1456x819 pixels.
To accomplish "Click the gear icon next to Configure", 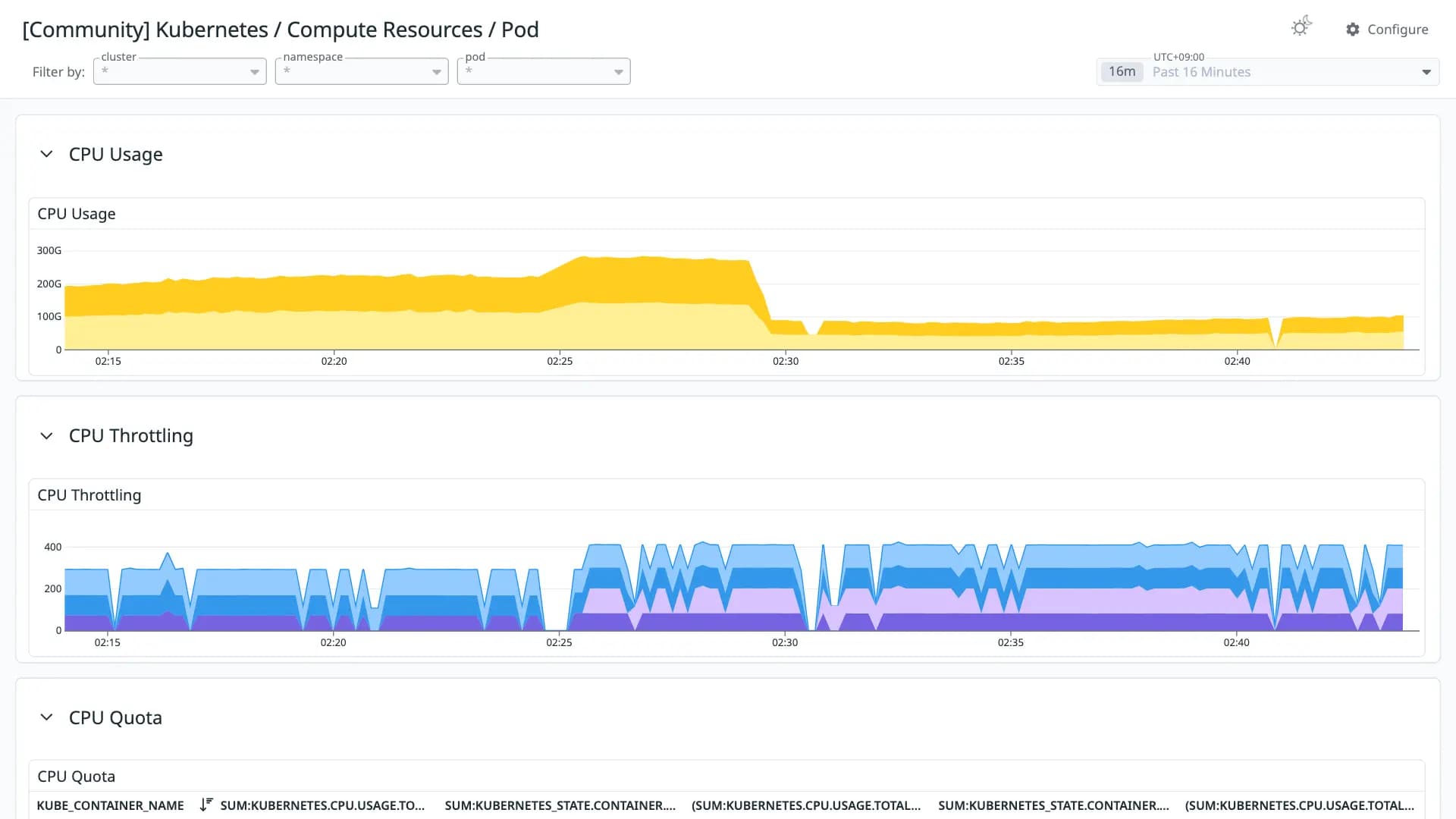I will point(1353,29).
